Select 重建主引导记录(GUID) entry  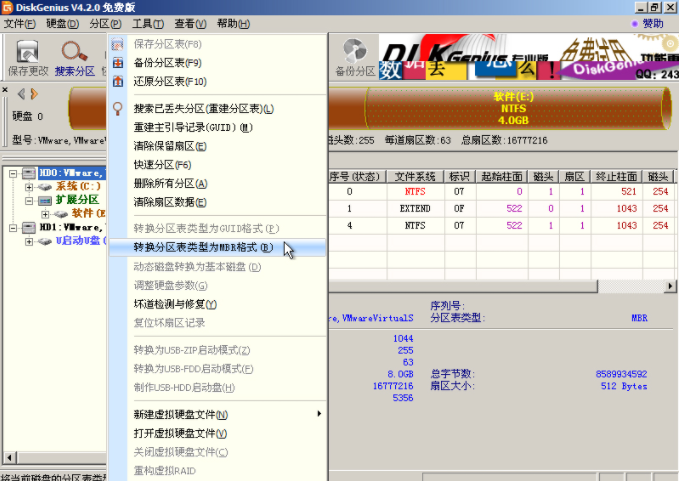(218, 127)
